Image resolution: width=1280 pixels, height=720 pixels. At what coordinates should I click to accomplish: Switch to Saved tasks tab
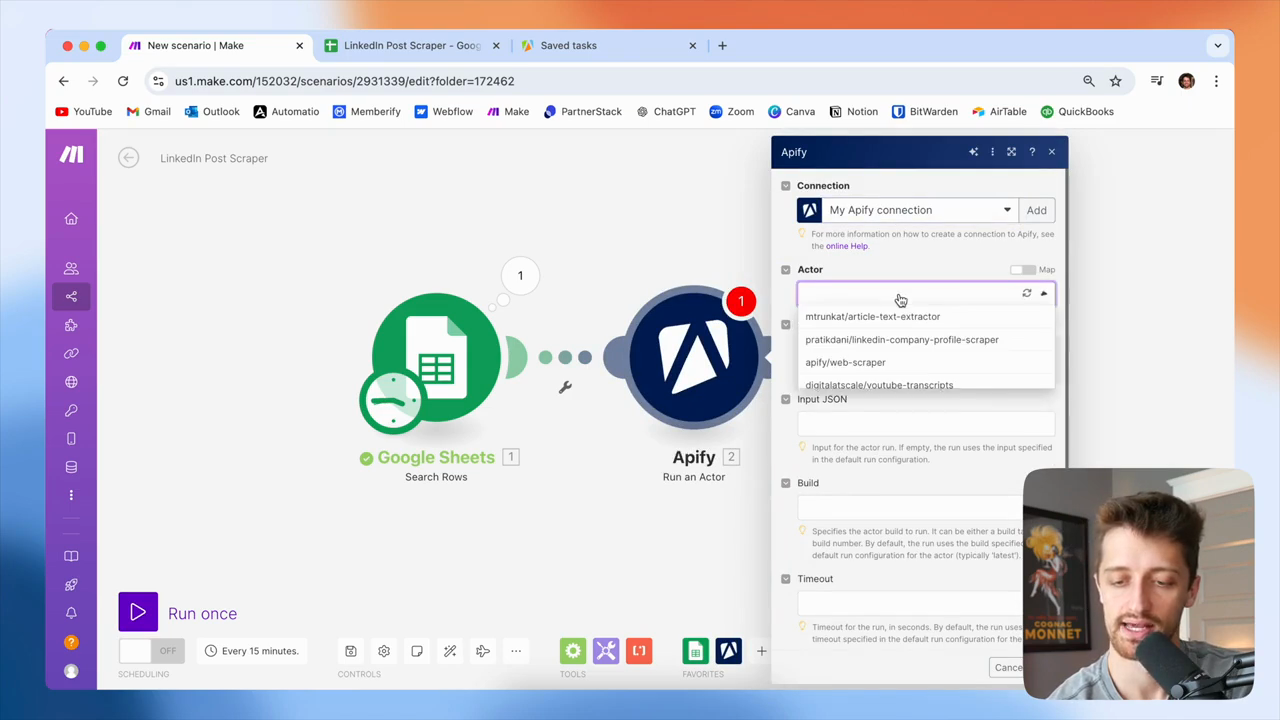point(609,45)
